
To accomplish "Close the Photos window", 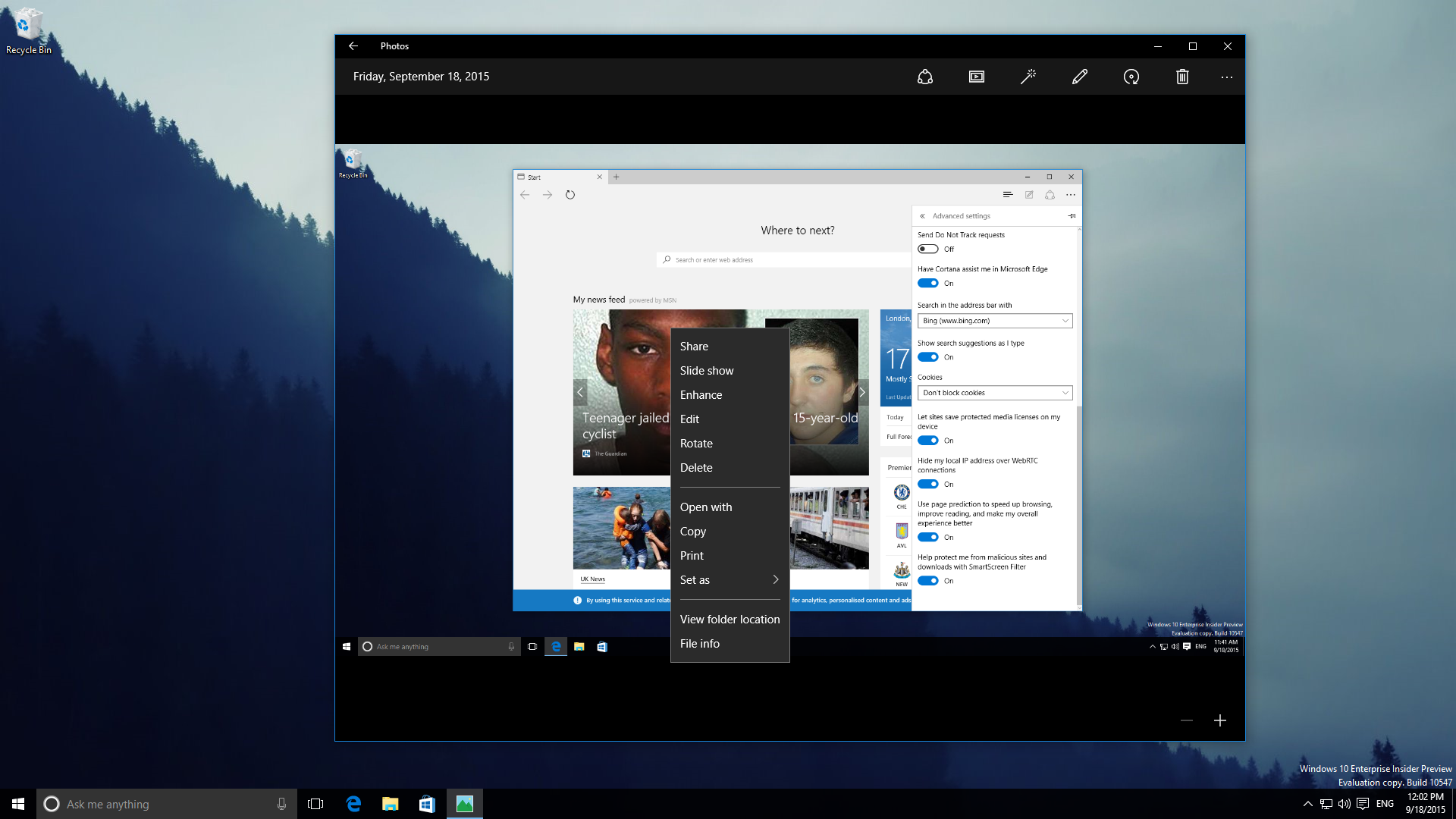I will 1227,46.
